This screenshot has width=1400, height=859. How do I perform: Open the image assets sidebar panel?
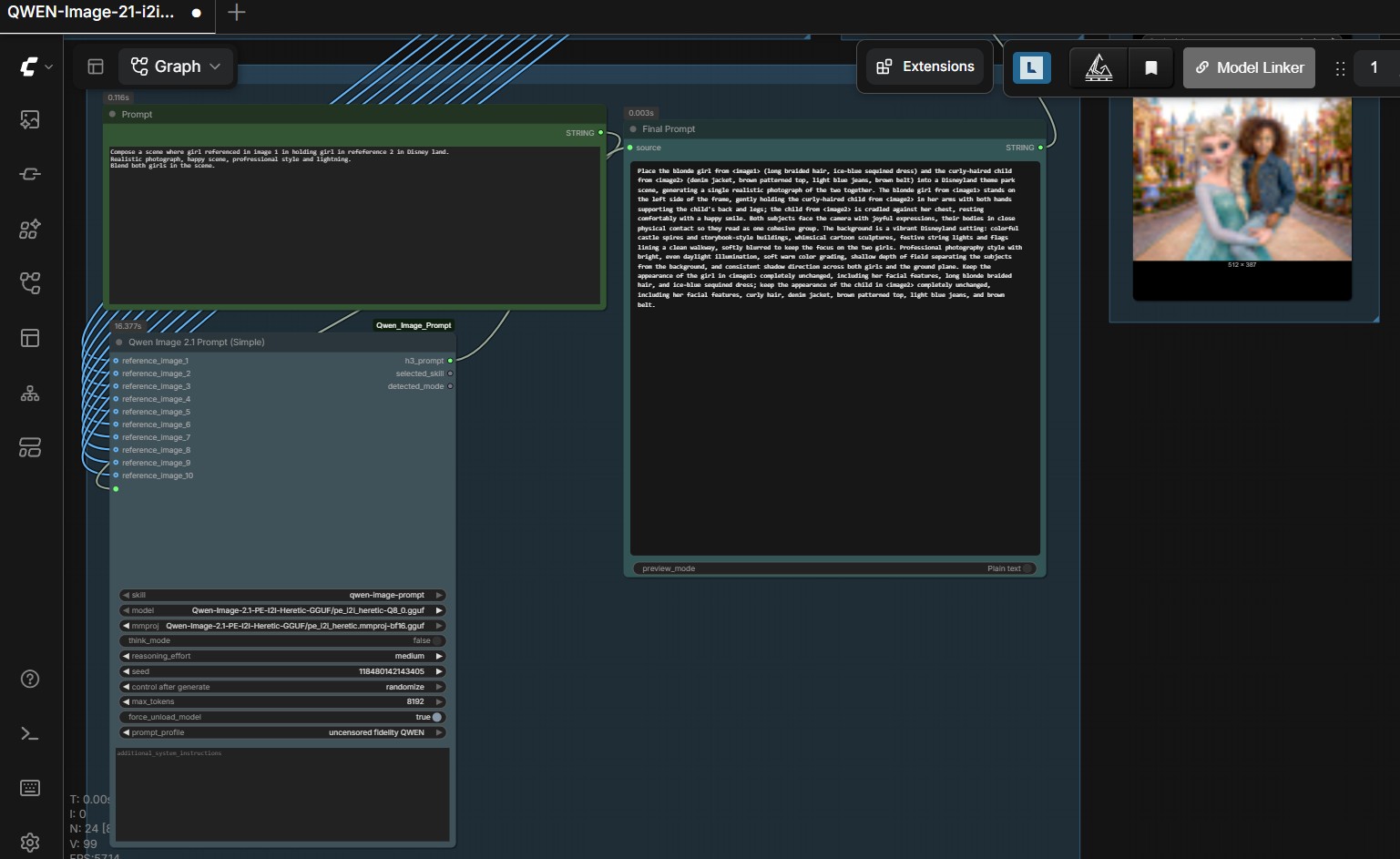[30, 119]
